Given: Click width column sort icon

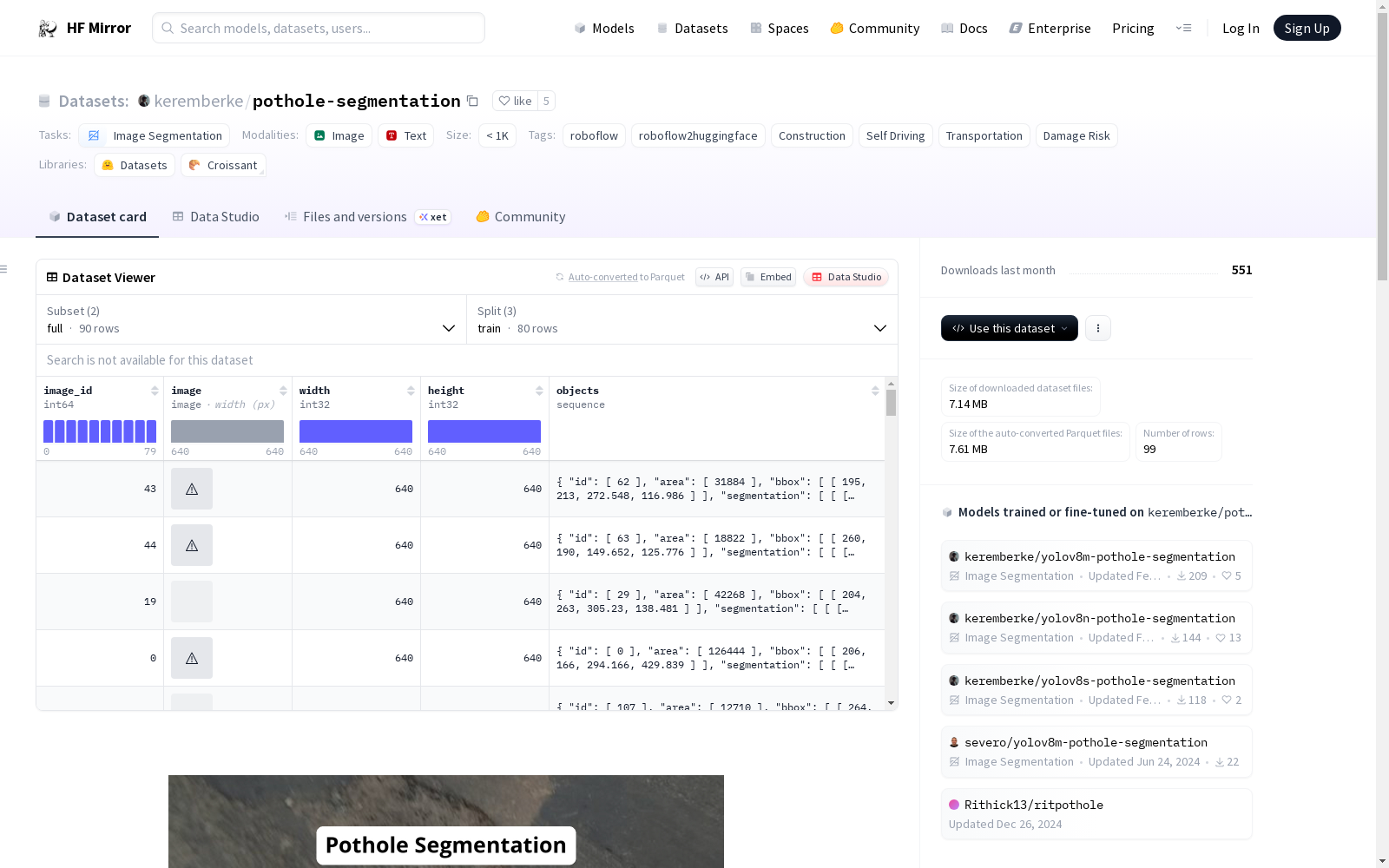Looking at the screenshot, I should pos(411,391).
